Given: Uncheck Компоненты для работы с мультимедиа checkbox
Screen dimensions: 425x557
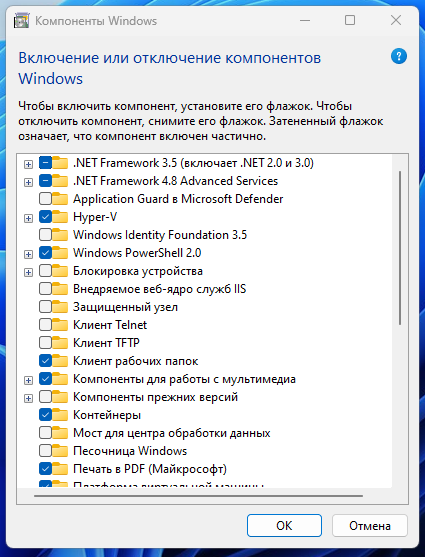Looking at the screenshot, I should (x=45, y=379).
